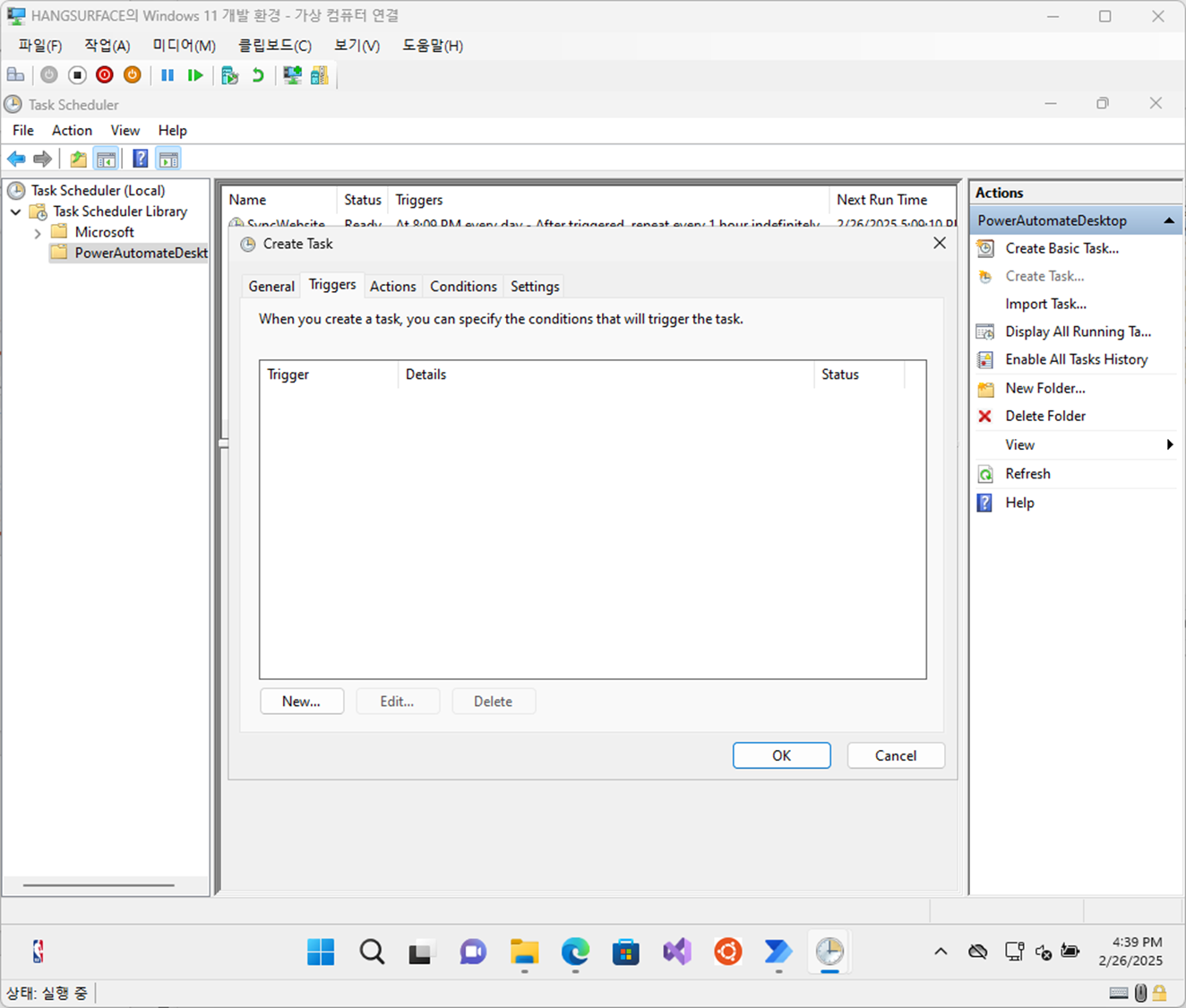Image resolution: width=1186 pixels, height=1008 pixels.
Task: Open the Task Scheduler View menu
Action: pos(125,131)
